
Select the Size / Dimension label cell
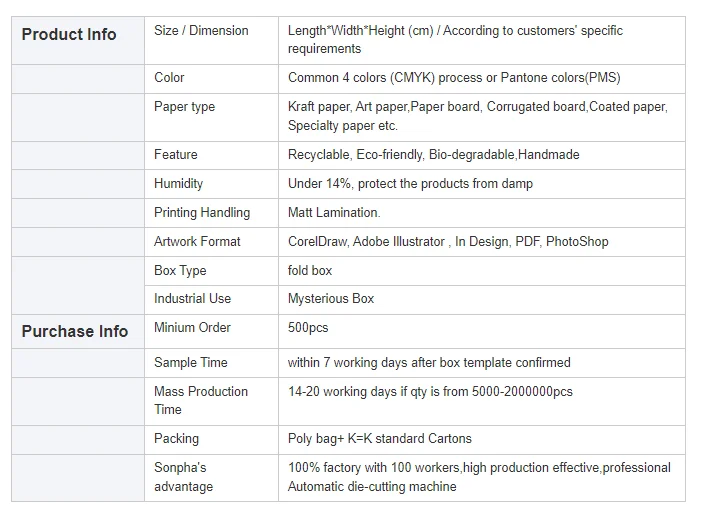[201, 31]
